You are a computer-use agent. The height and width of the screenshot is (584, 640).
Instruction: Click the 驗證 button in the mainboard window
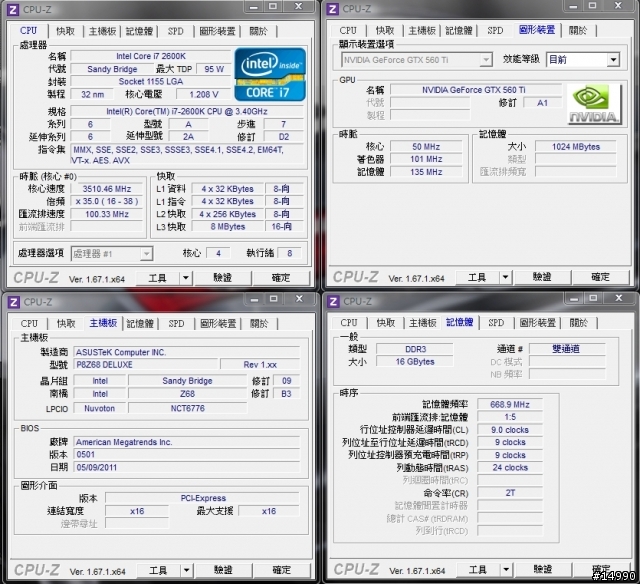click(224, 570)
